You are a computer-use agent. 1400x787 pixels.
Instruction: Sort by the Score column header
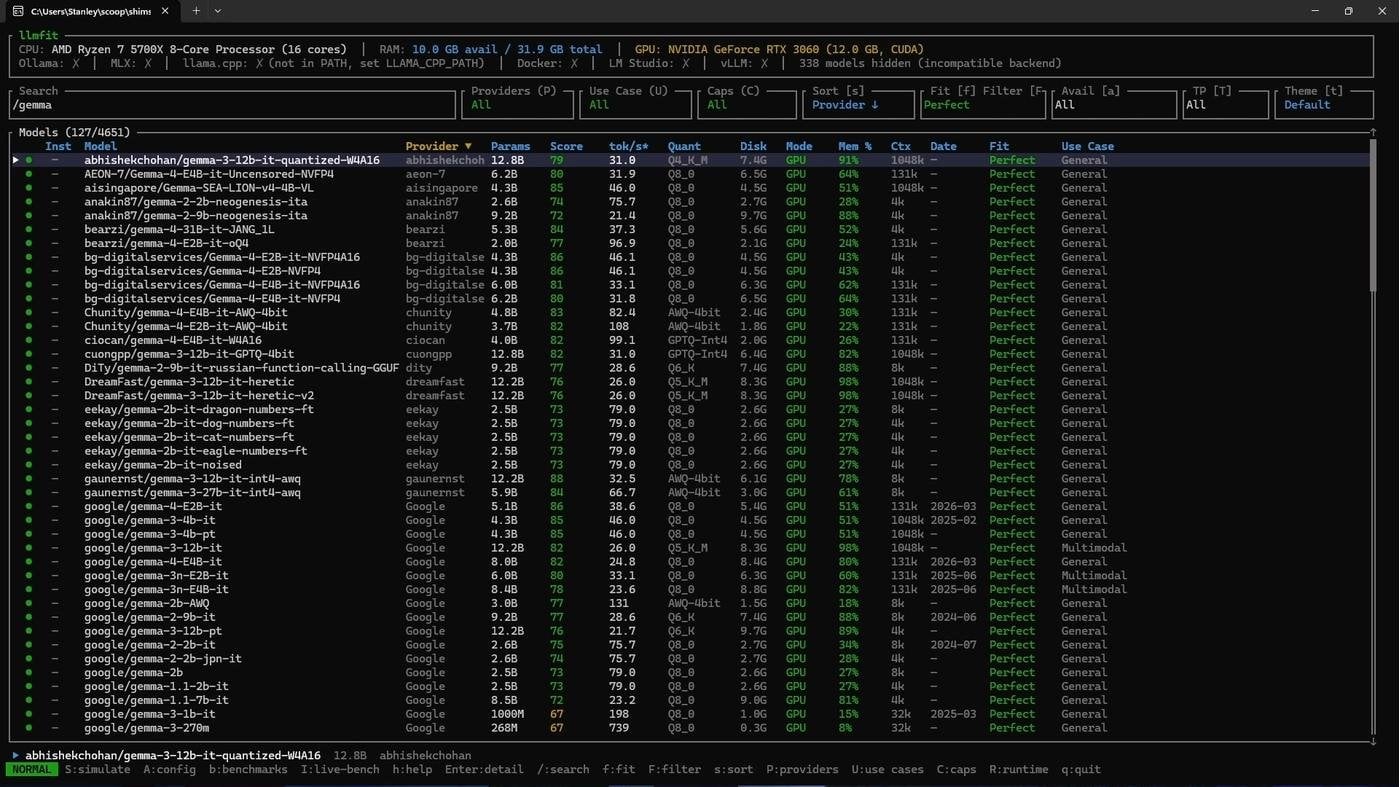coord(566,146)
